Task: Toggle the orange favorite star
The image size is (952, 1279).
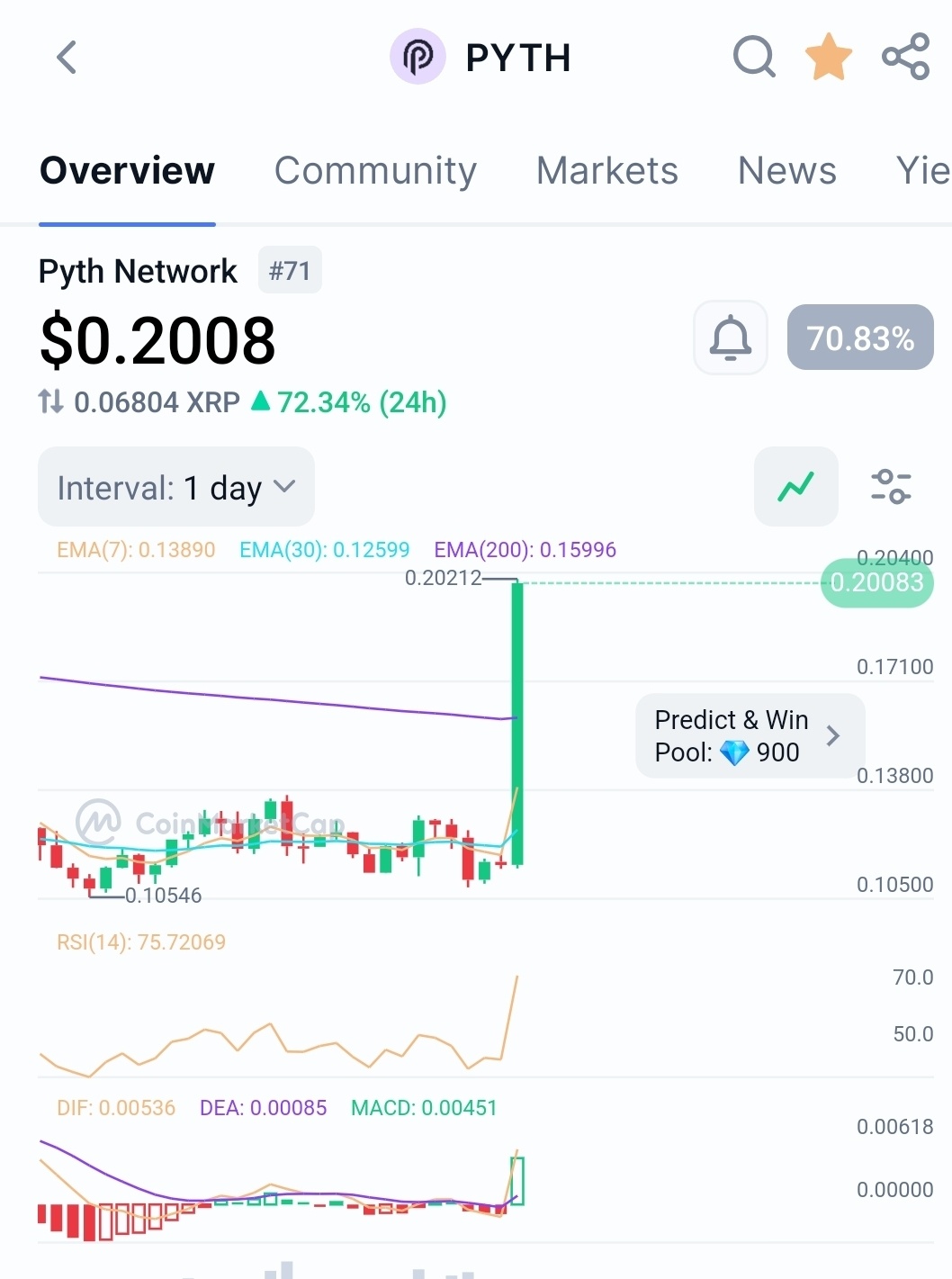Action: tap(829, 57)
